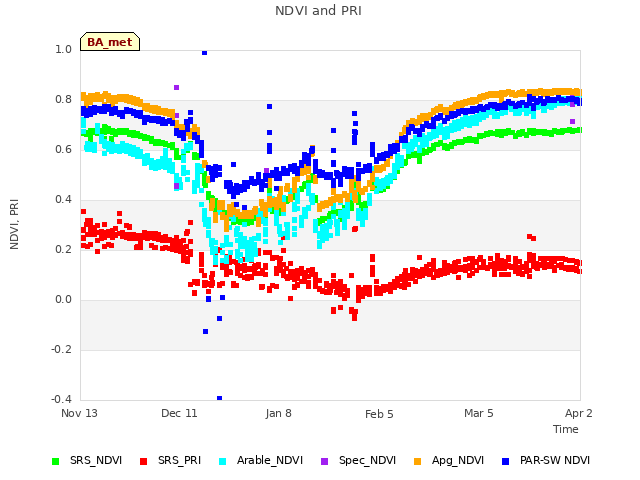
Task: Click the chart title NDVI and PRI
Action: coord(318,11)
